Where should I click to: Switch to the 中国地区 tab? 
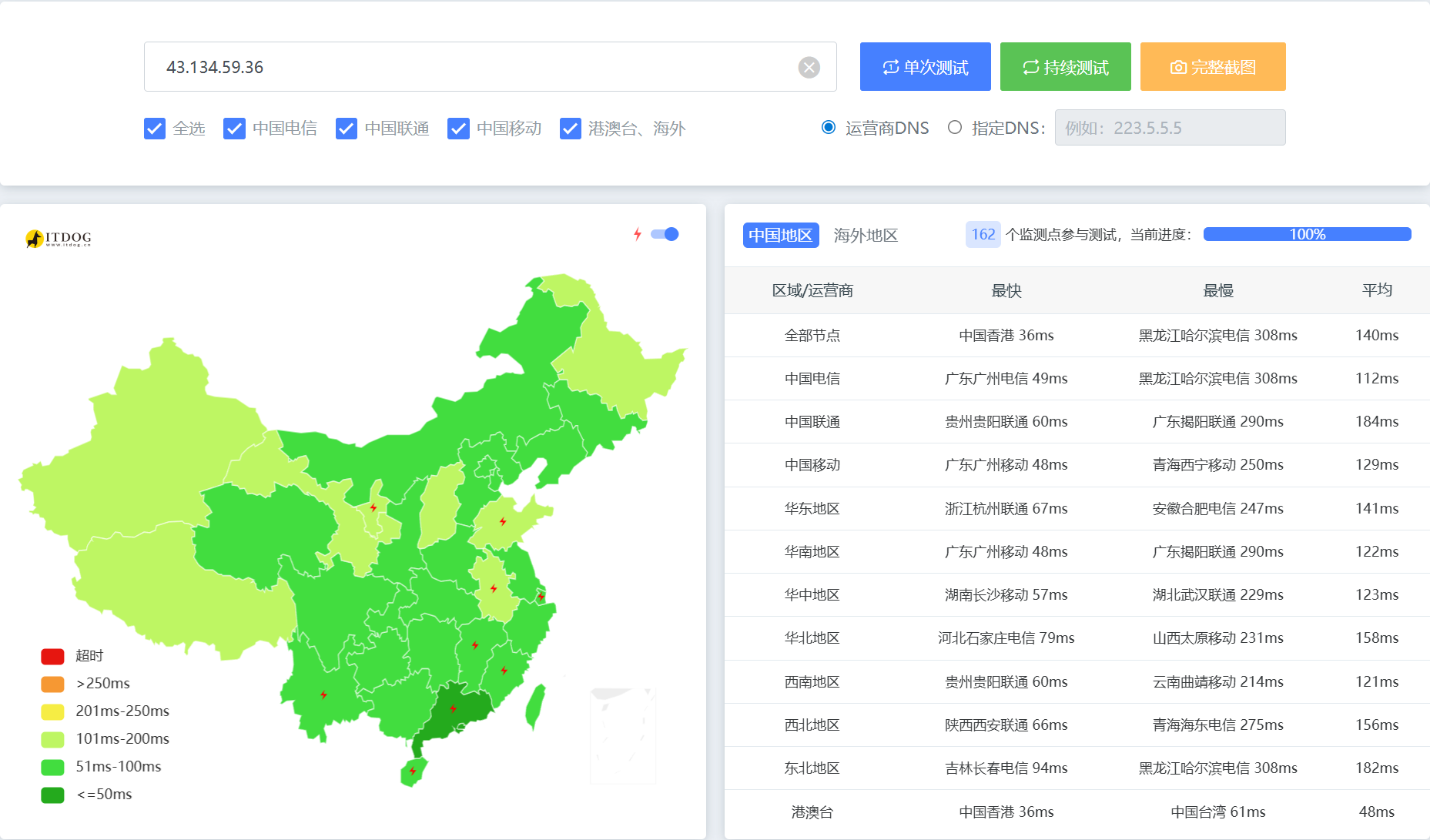pyautogui.click(x=780, y=235)
